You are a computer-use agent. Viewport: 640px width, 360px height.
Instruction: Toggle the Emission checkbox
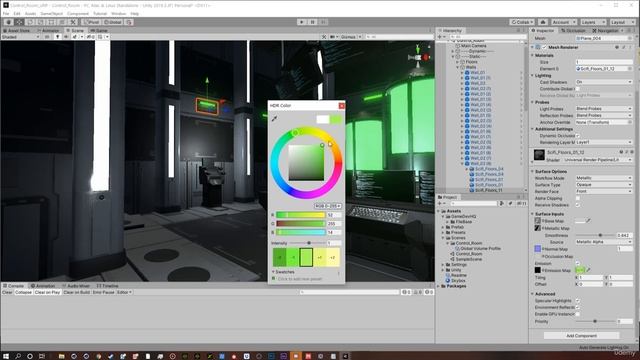578,263
